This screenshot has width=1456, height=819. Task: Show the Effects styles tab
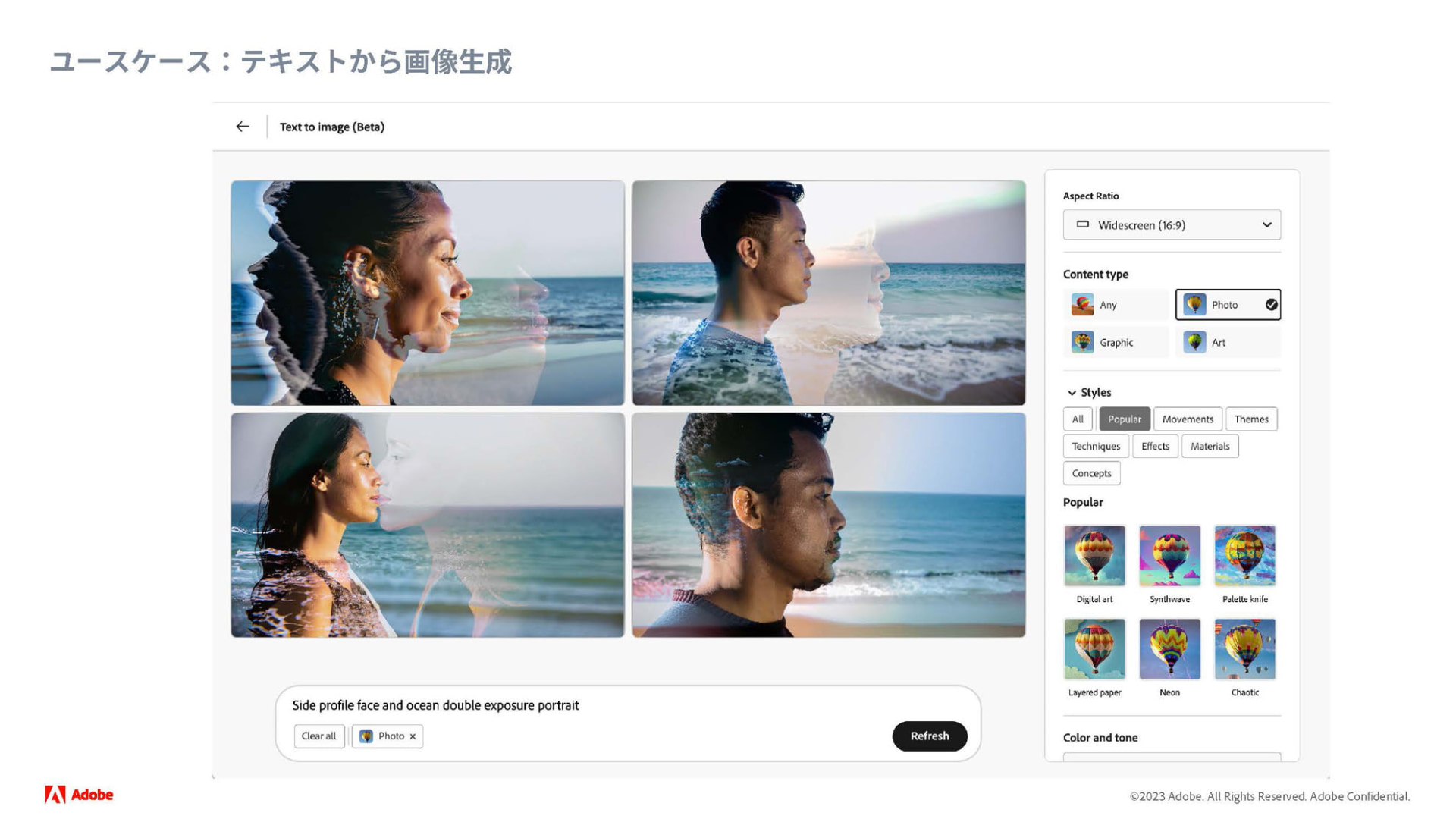[1155, 447]
